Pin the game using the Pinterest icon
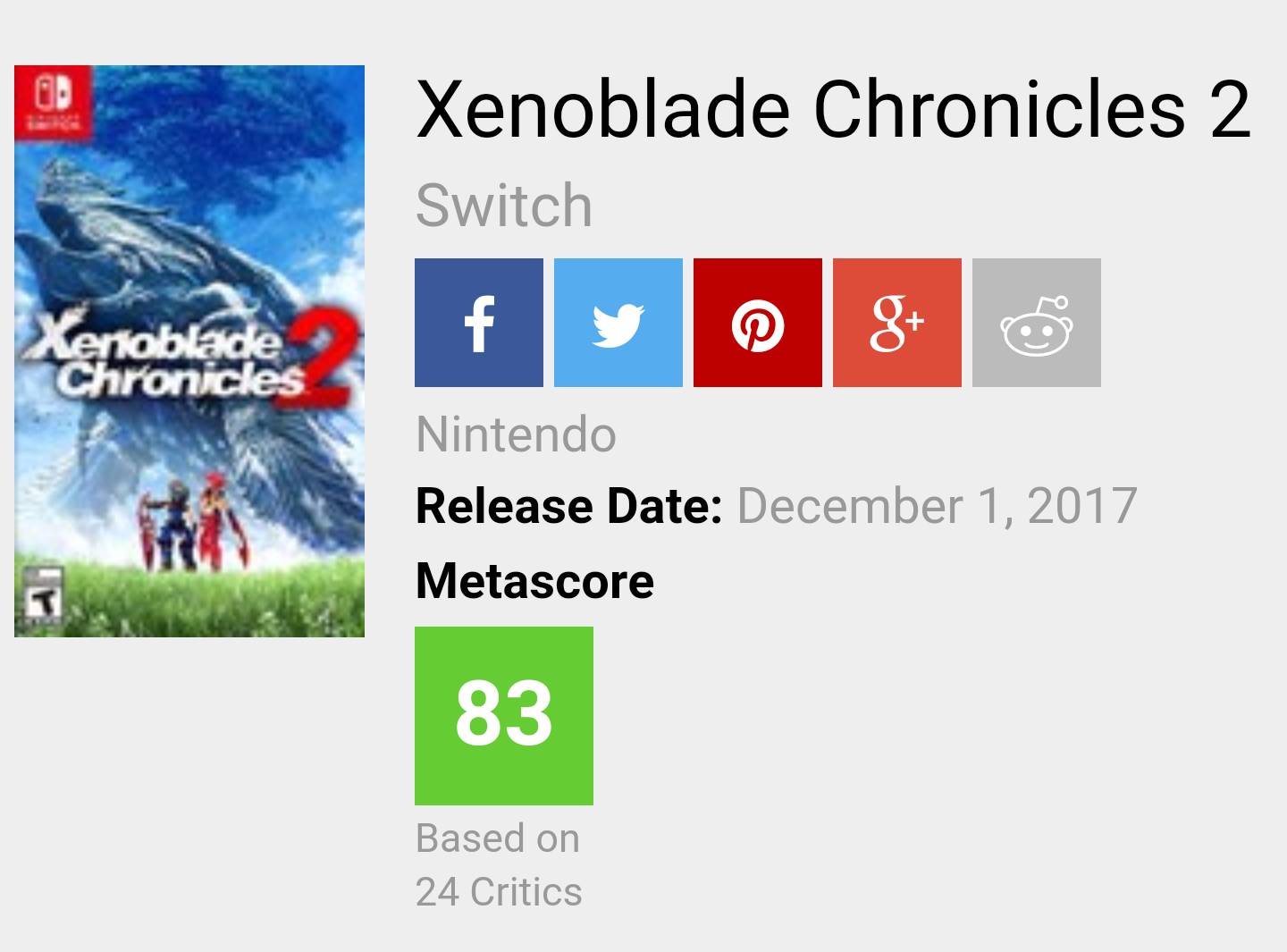This screenshot has width=1287, height=952. pyautogui.click(x=758, y=323)
